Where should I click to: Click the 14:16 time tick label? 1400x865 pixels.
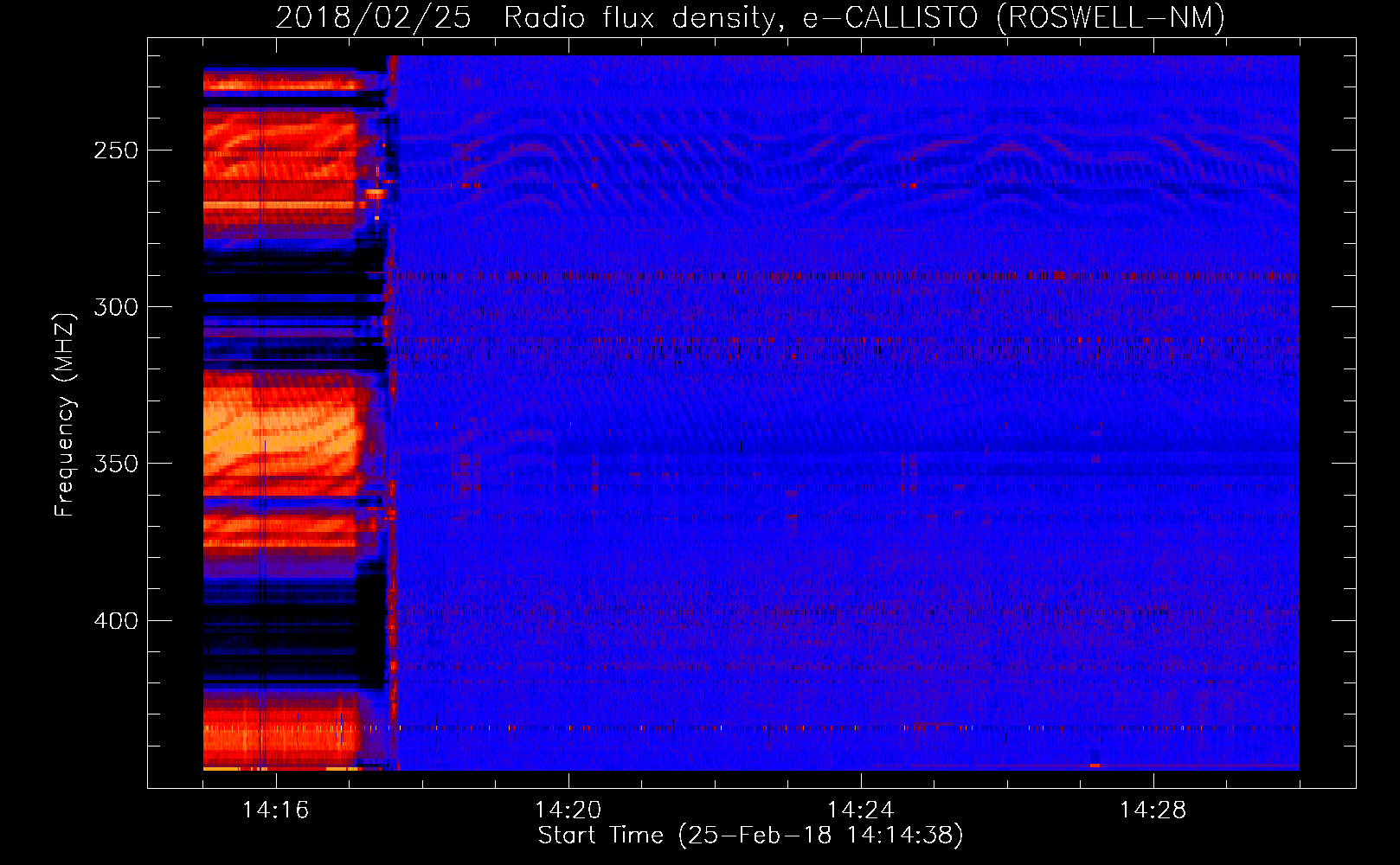(275, 811)
